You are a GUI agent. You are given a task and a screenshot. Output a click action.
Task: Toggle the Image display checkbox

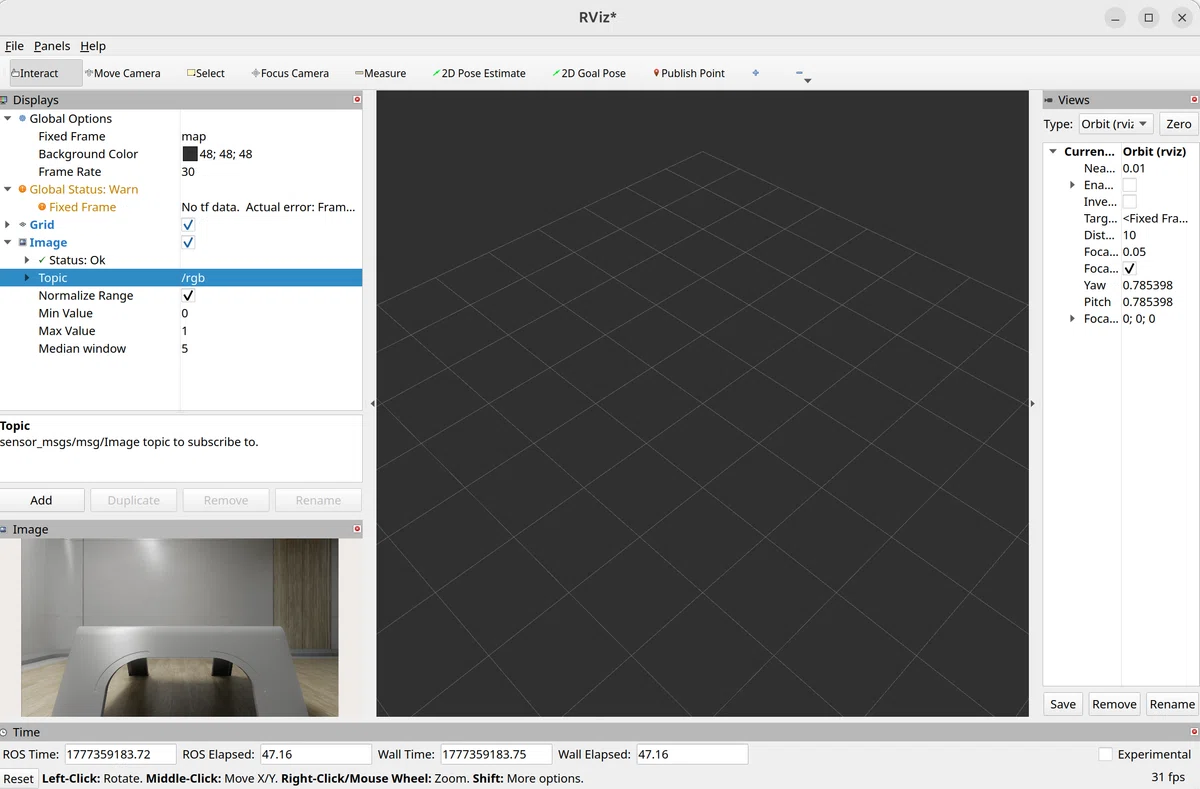[188, 242]
